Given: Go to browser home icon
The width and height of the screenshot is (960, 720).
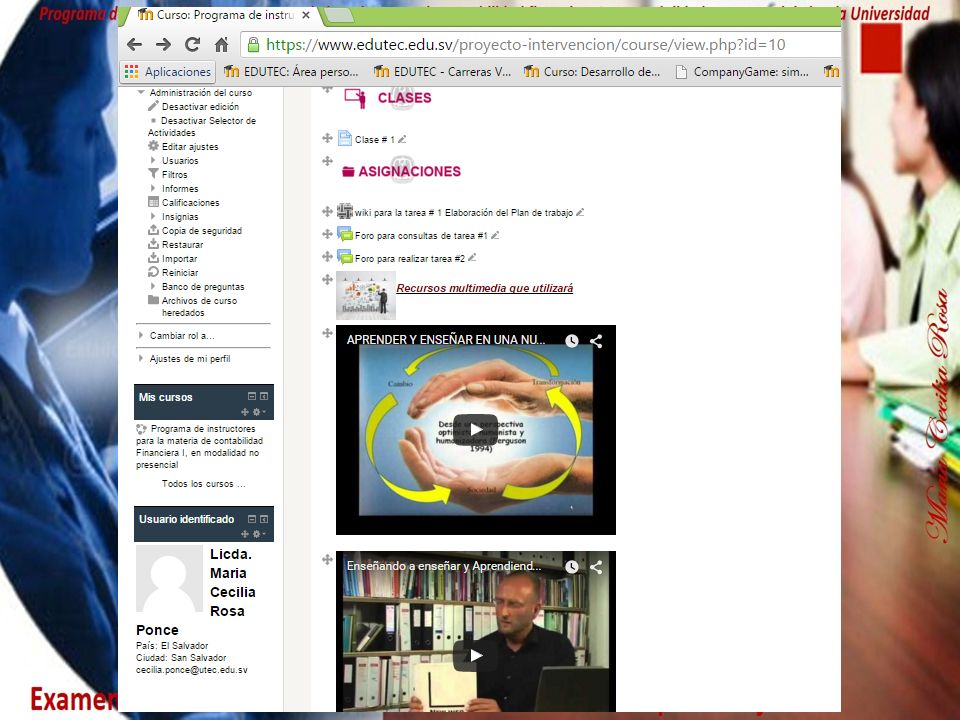Looking at the screenshot, I should click(x=222, y=44).
